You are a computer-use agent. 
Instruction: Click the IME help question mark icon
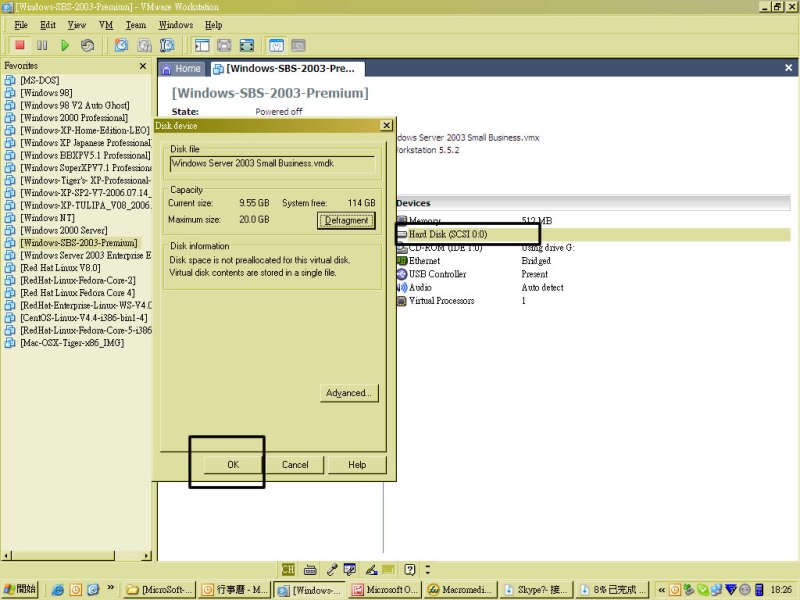click(409, 569)
